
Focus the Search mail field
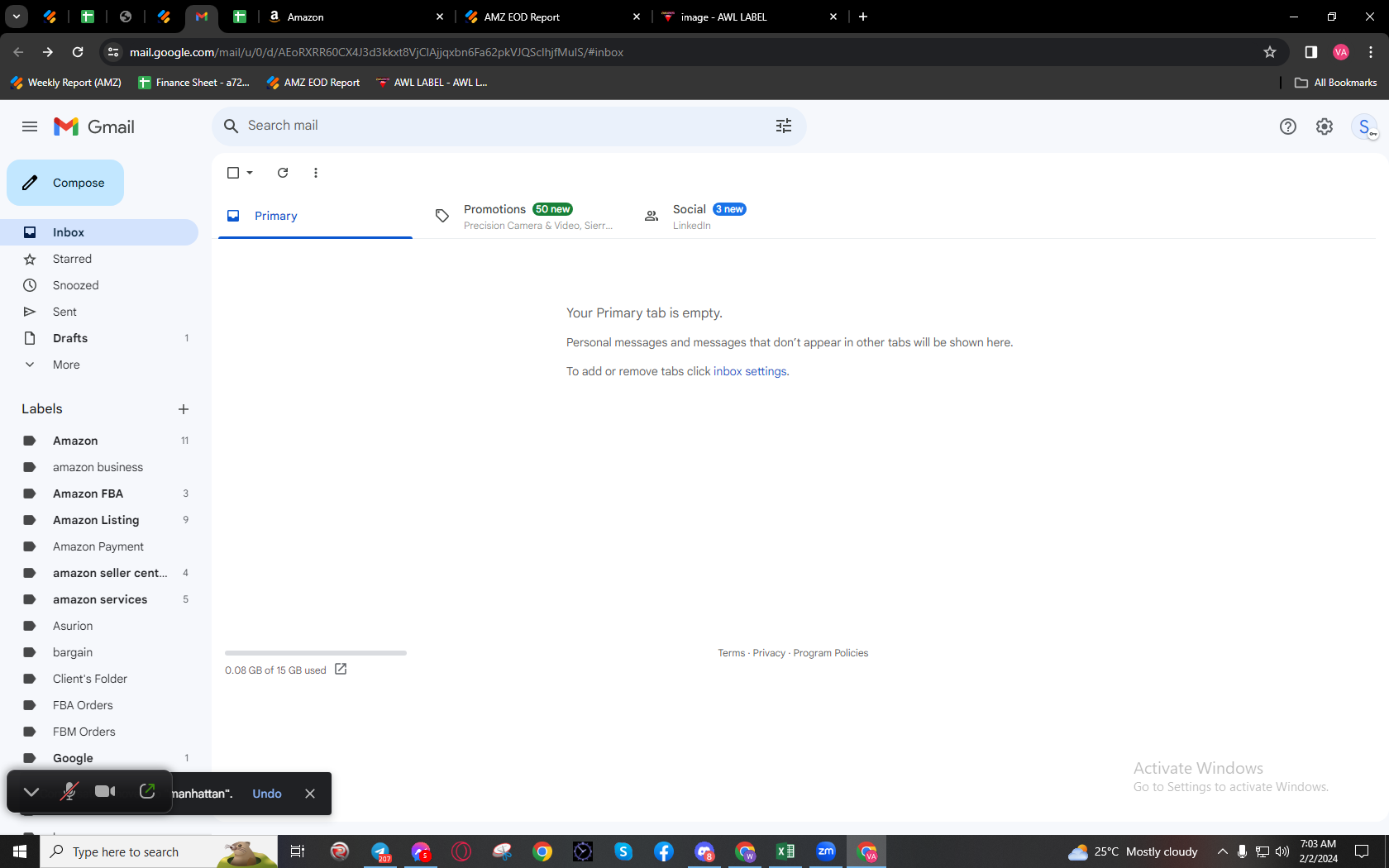coord(504,126)
